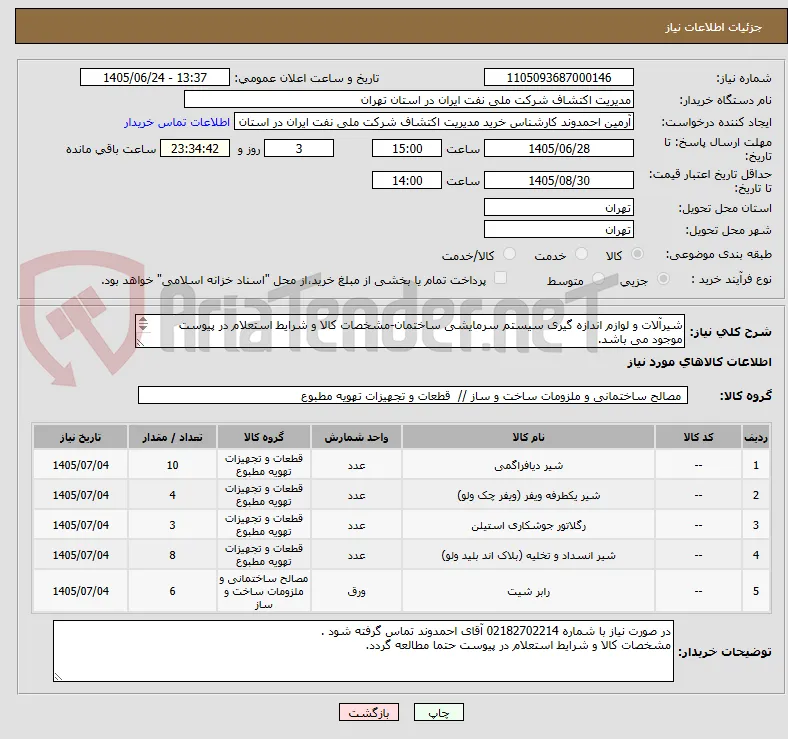The image size is (788, 739).
Task: Click the announcement date field 1405/06/24 - 13:37
Action: point(155,77)
